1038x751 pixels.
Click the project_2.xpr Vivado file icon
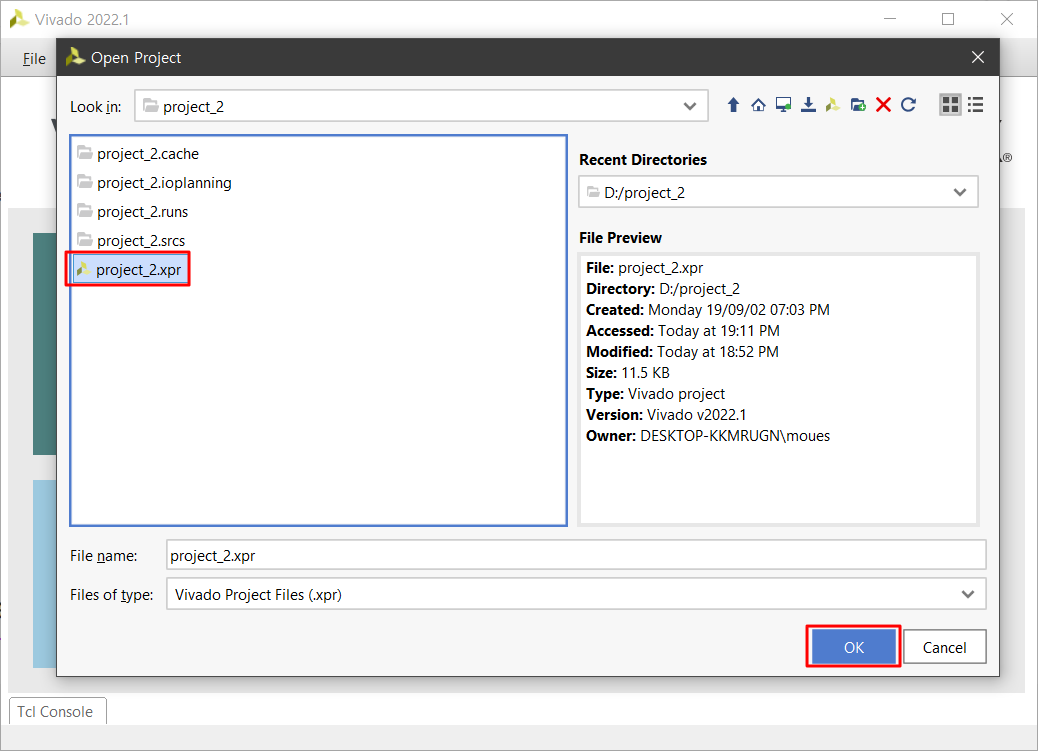(83, 269)
